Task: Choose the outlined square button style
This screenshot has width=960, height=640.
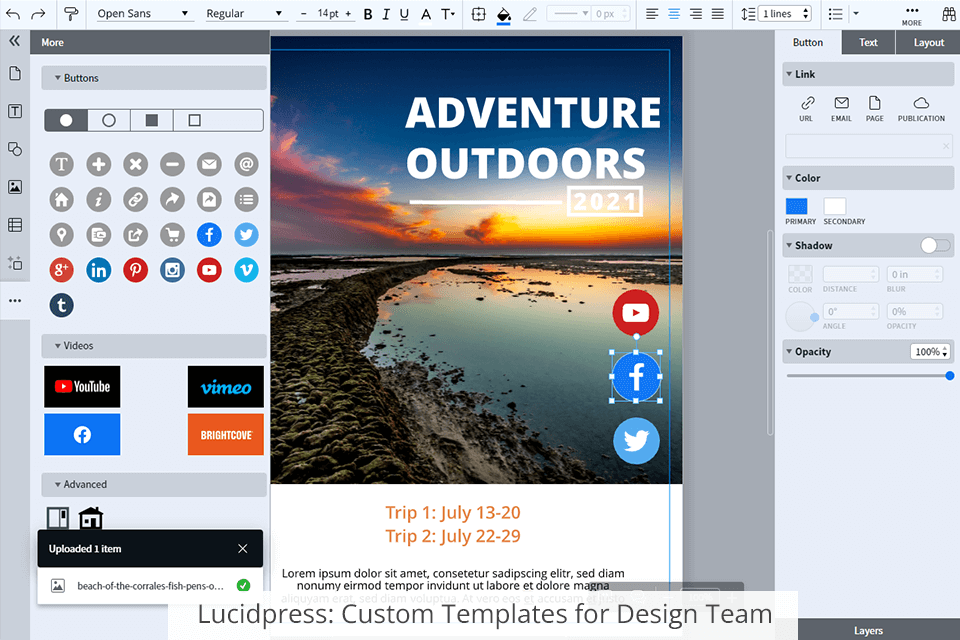Action: pos(195,120)
